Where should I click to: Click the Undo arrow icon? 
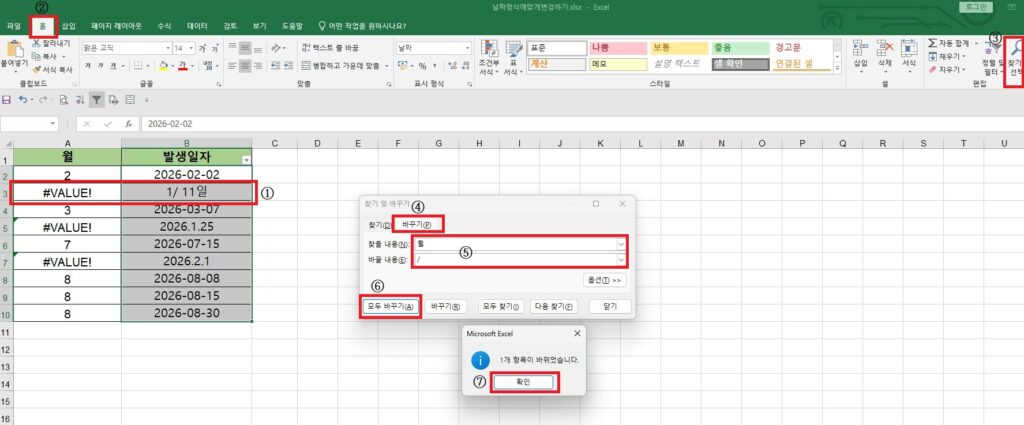point(23,100)
